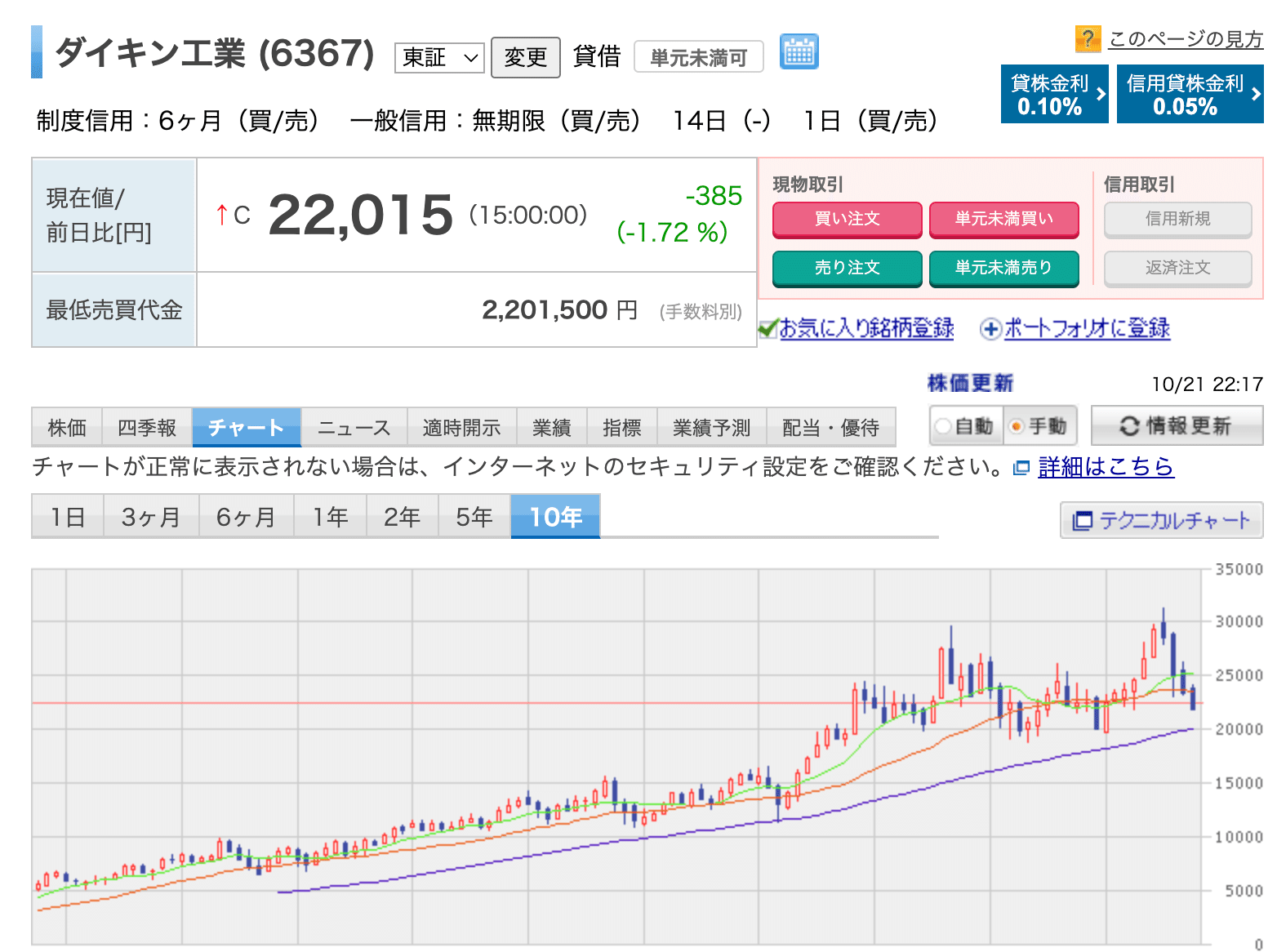Image resolution: width=1277 pixels, height=952 pixels.
Task: Click the 返済注文 button
Action: [x=1178, y=268]
